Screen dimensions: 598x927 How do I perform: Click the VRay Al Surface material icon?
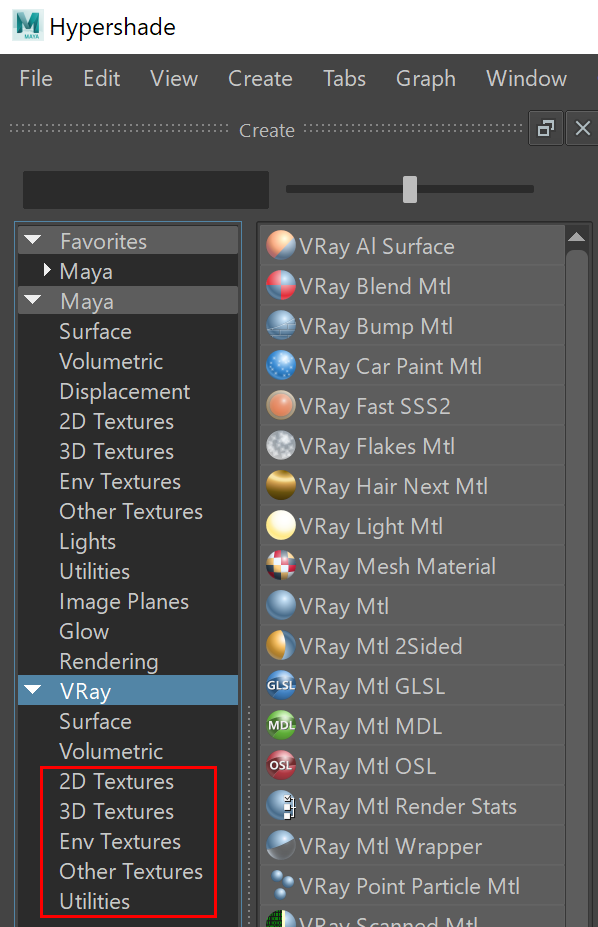[281, 245]
